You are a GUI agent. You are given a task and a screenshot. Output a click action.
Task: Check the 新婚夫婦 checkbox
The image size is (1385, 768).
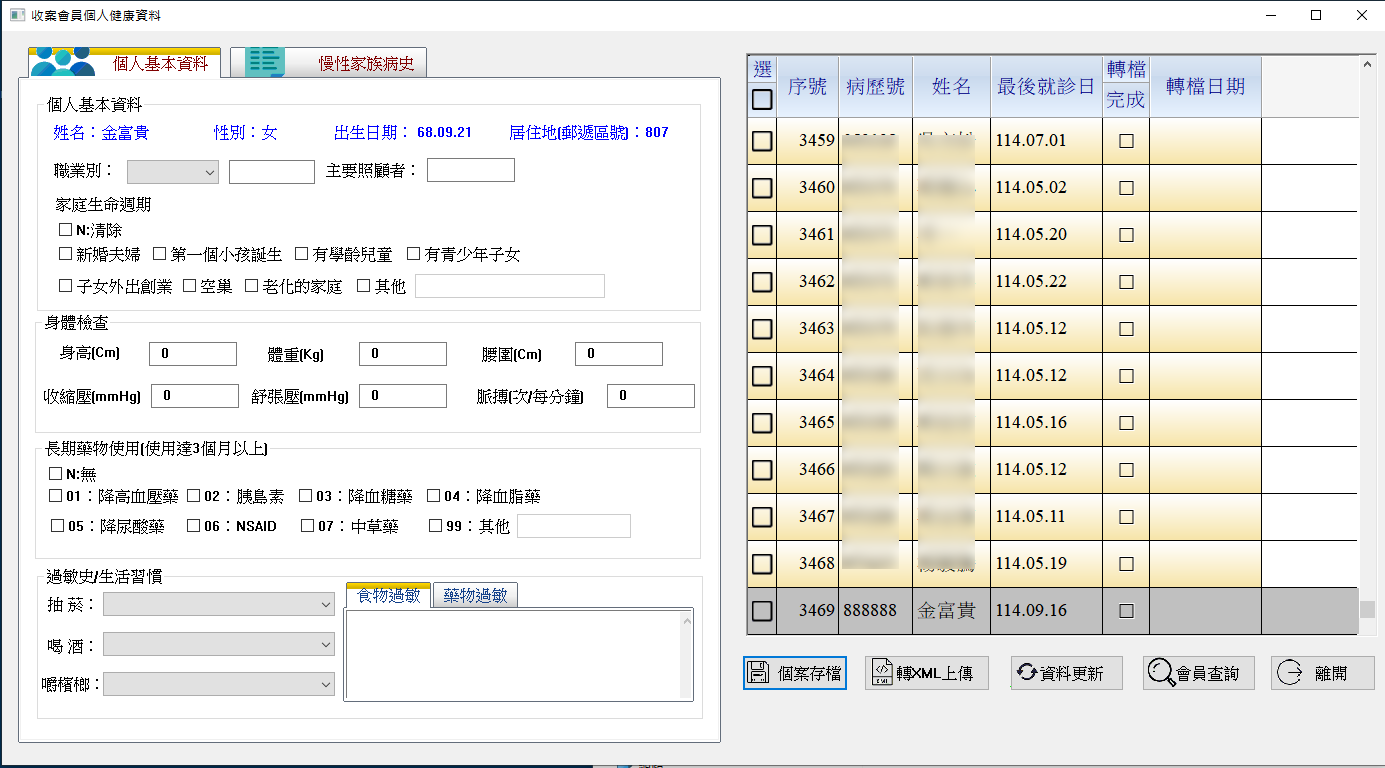click(66, 254)
